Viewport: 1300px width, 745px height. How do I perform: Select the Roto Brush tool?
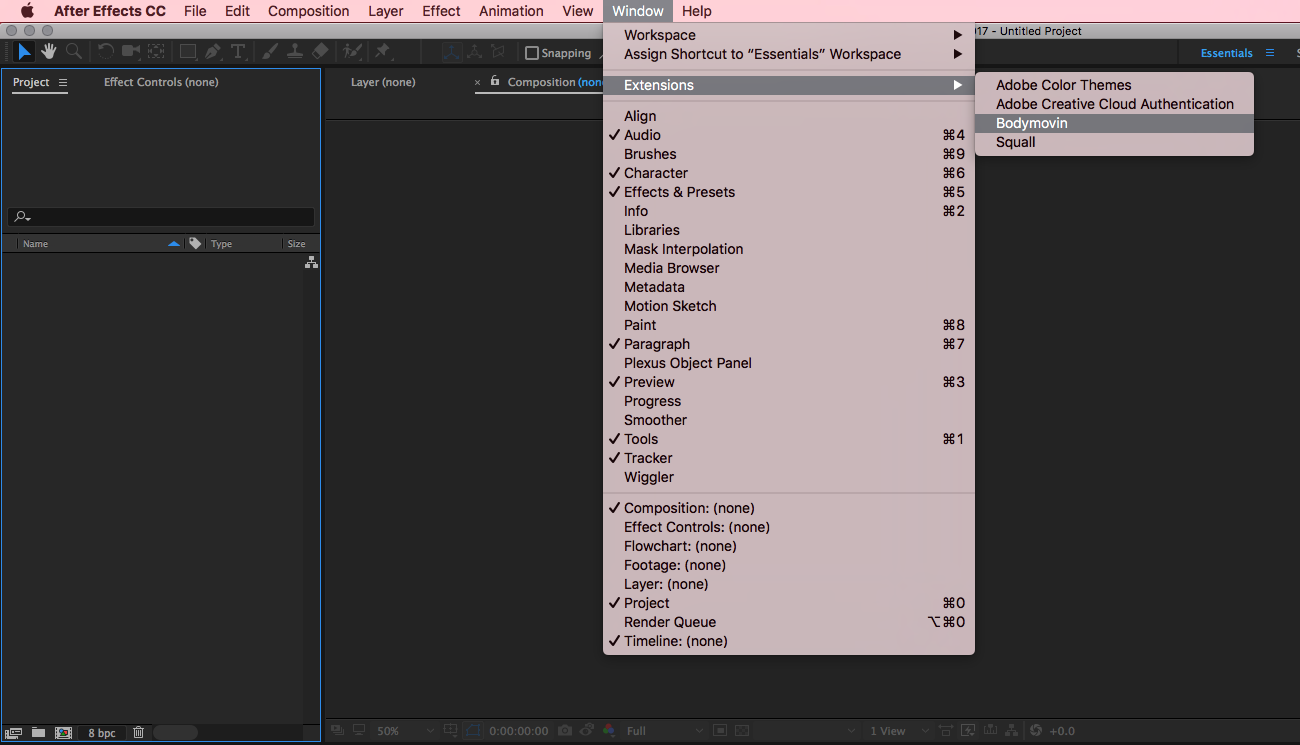[351, 51]
